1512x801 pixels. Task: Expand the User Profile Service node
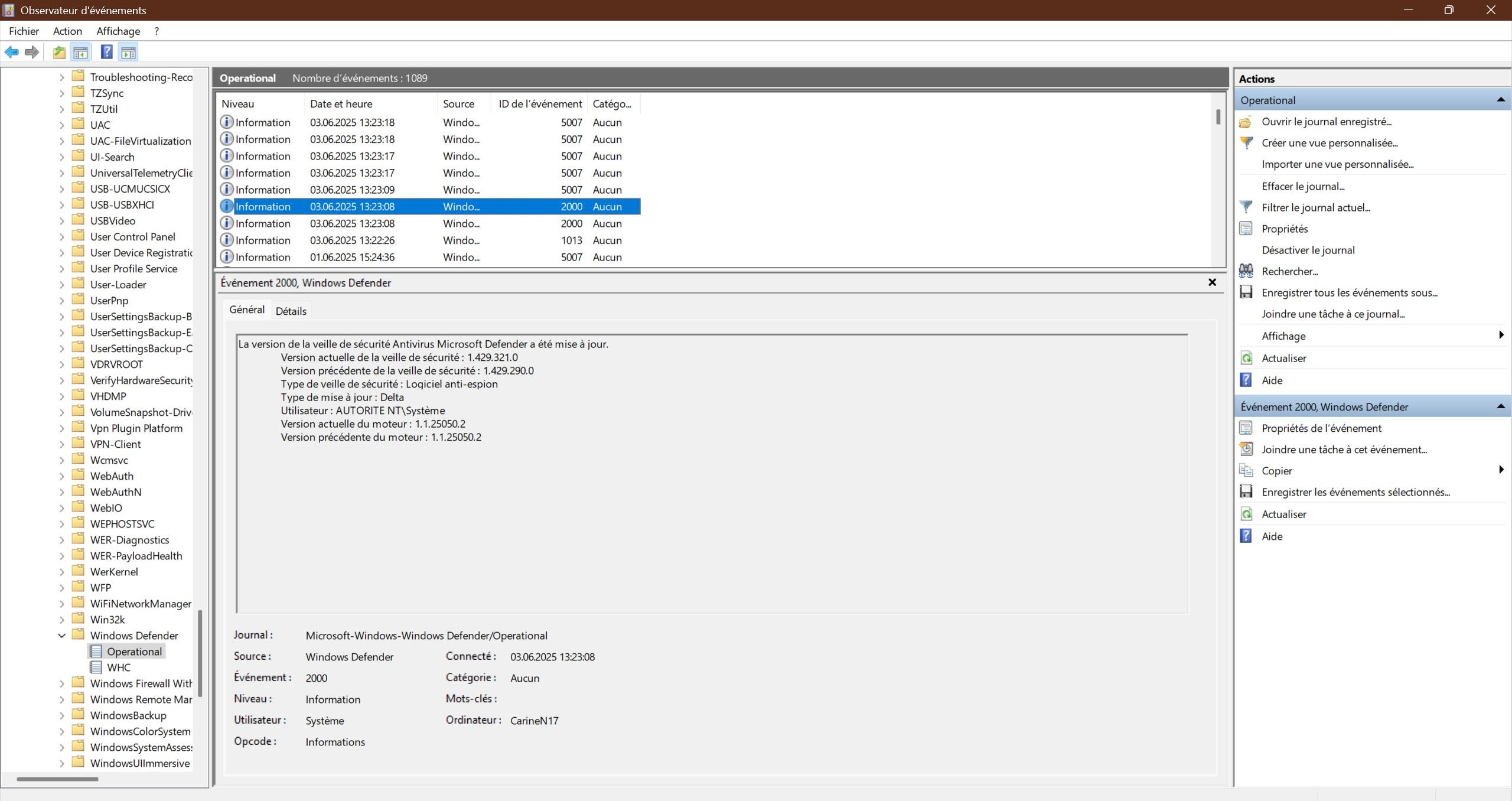coord(61,269)
